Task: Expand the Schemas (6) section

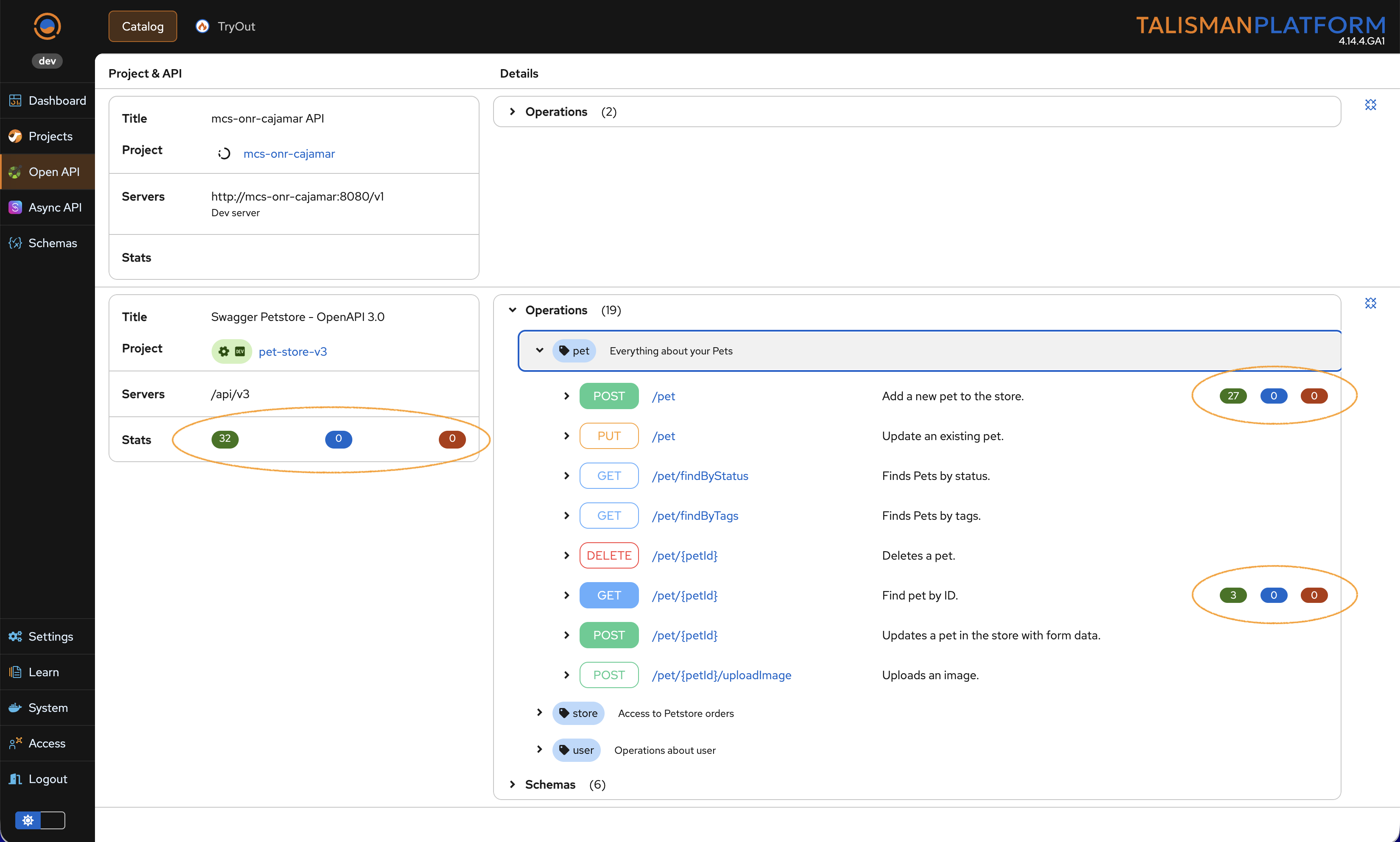Action: [x=512, y=784]
